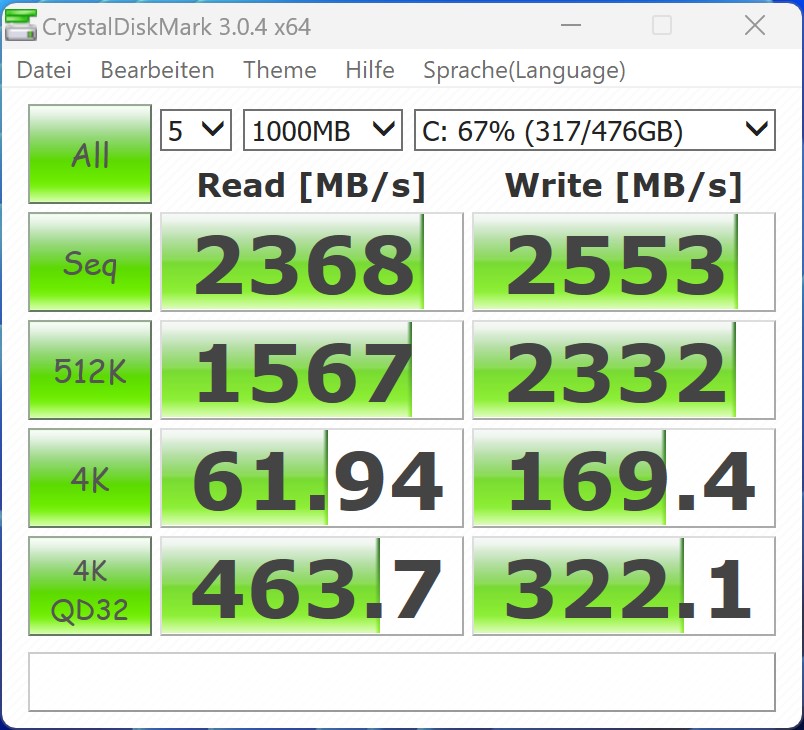Run all benchmarks with the All button
Viewport: 804px width, 730px height.
(x=90, y=154)
